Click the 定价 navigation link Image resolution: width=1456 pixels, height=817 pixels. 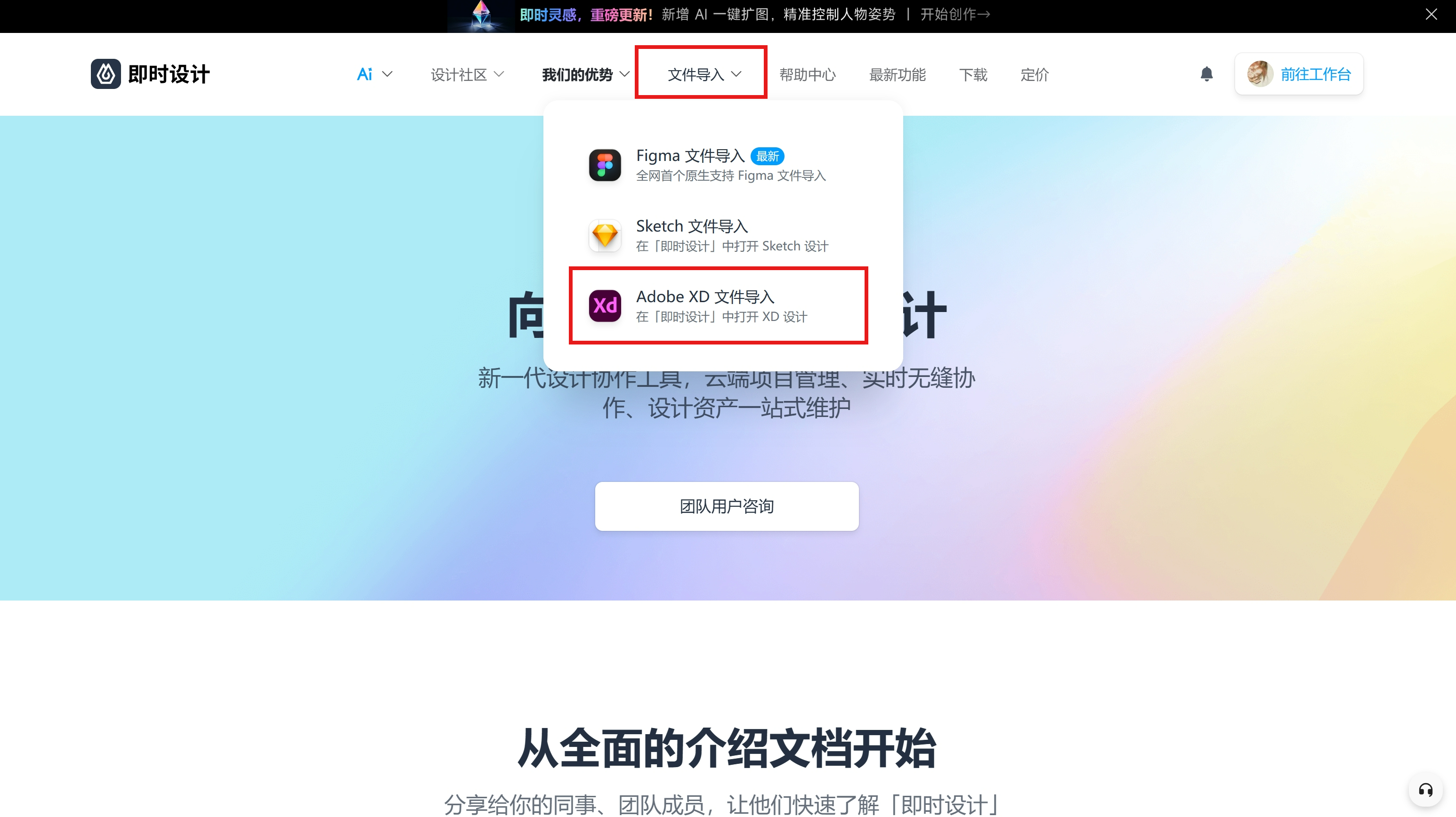(x=1035, y=74)
